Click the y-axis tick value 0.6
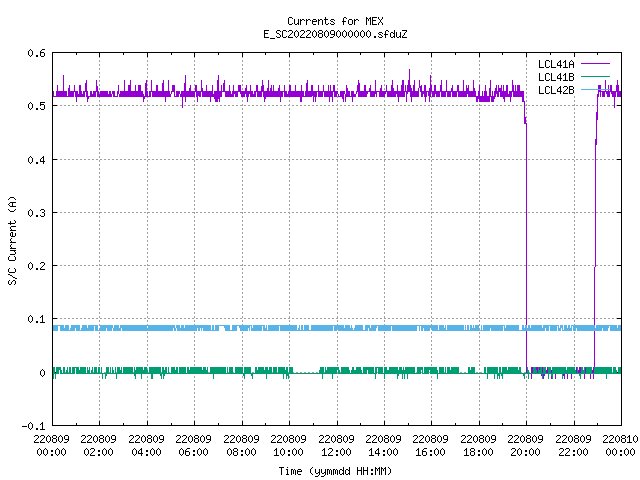 36,53
